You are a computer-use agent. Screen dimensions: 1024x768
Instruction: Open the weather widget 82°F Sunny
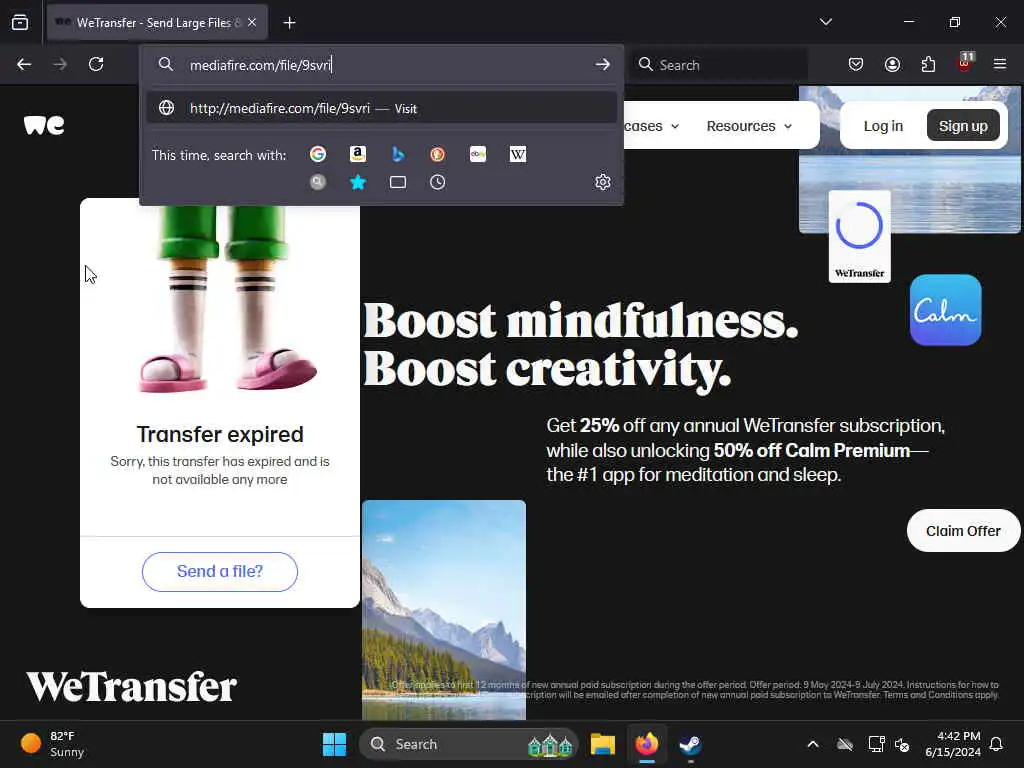54,744
